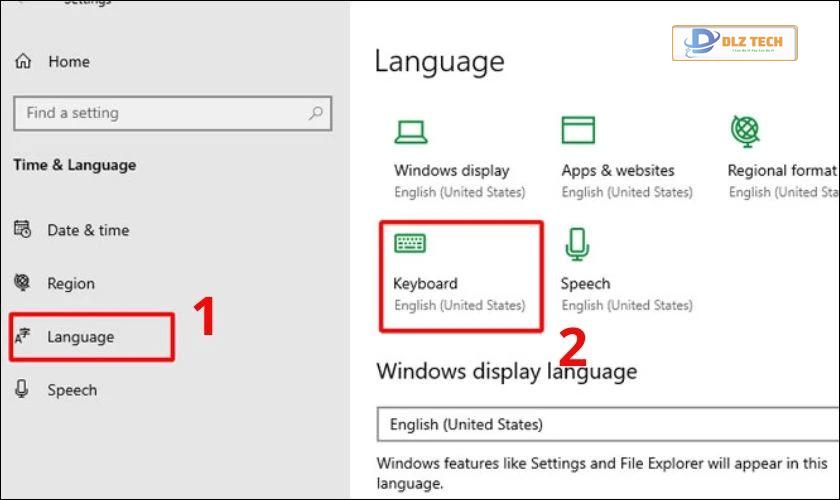
Task: Open Speech settings from sidebar
Action: 72,390
